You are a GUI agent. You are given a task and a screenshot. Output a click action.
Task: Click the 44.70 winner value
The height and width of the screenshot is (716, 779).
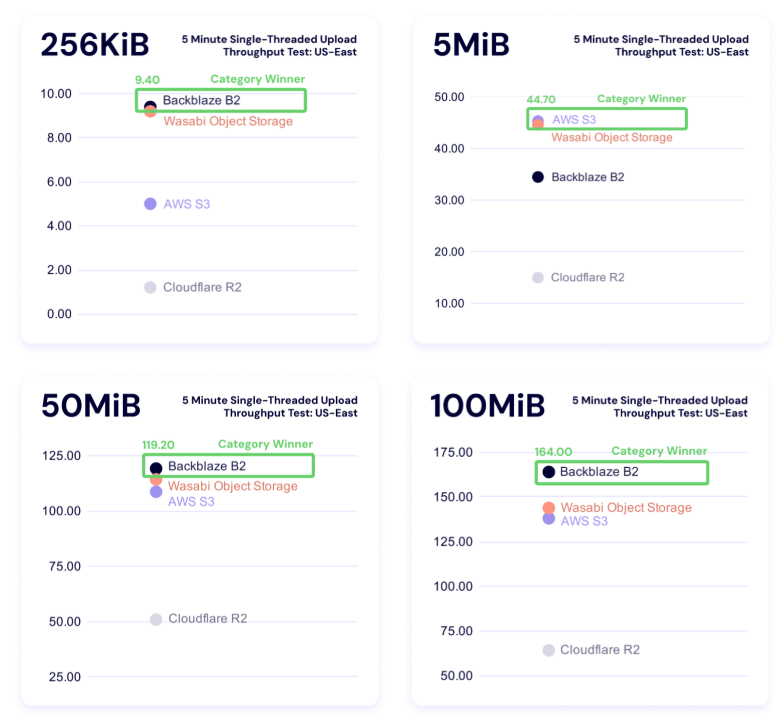click(x=541, y=100)
